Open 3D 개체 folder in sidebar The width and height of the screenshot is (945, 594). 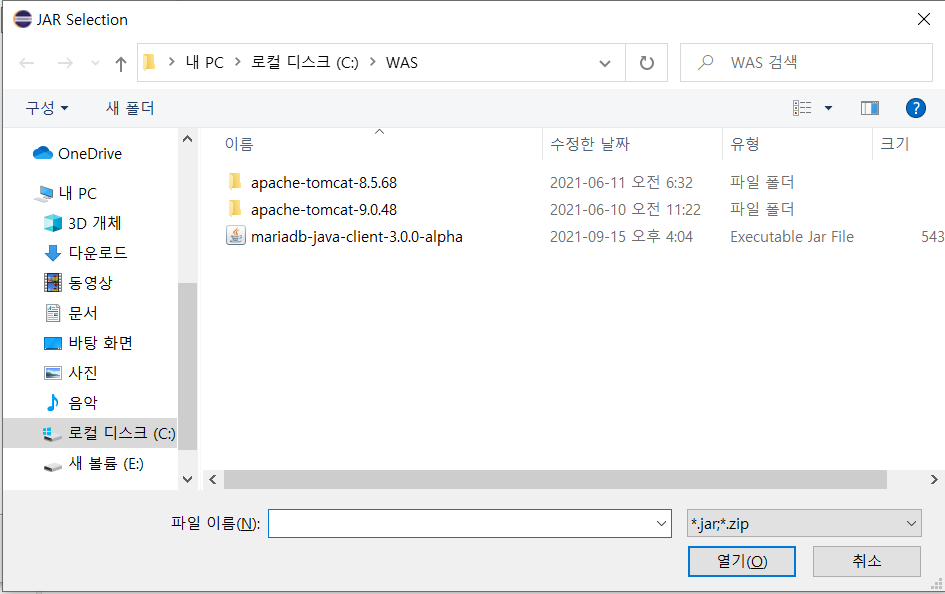(83, 223)
